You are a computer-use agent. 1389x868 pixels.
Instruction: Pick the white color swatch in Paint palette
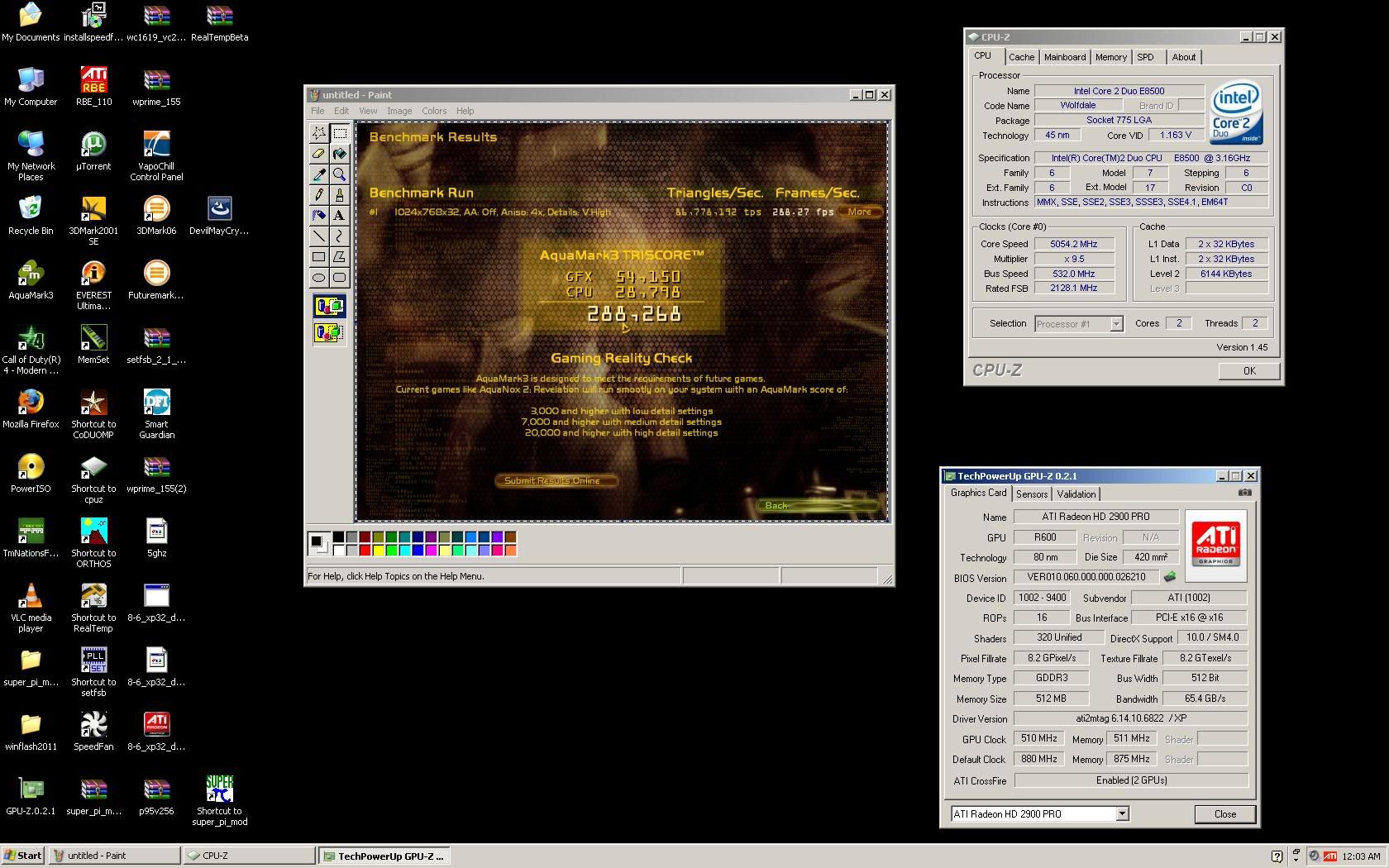point(338,550)
